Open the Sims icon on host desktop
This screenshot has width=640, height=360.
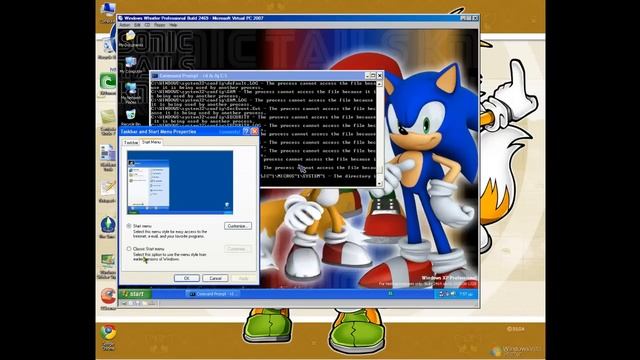tap(108, 227)
